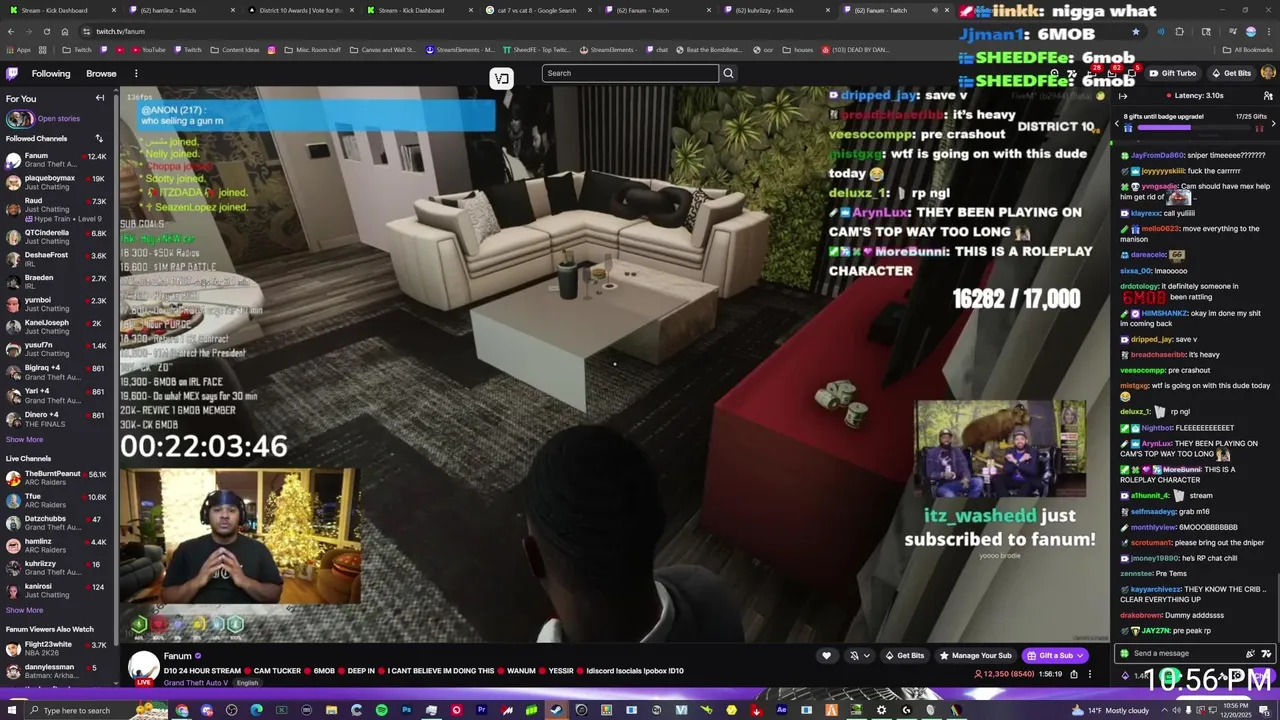
Task: Open notification bell dropdown under stream
Action: pyautogui.click(x=859, y=656)
